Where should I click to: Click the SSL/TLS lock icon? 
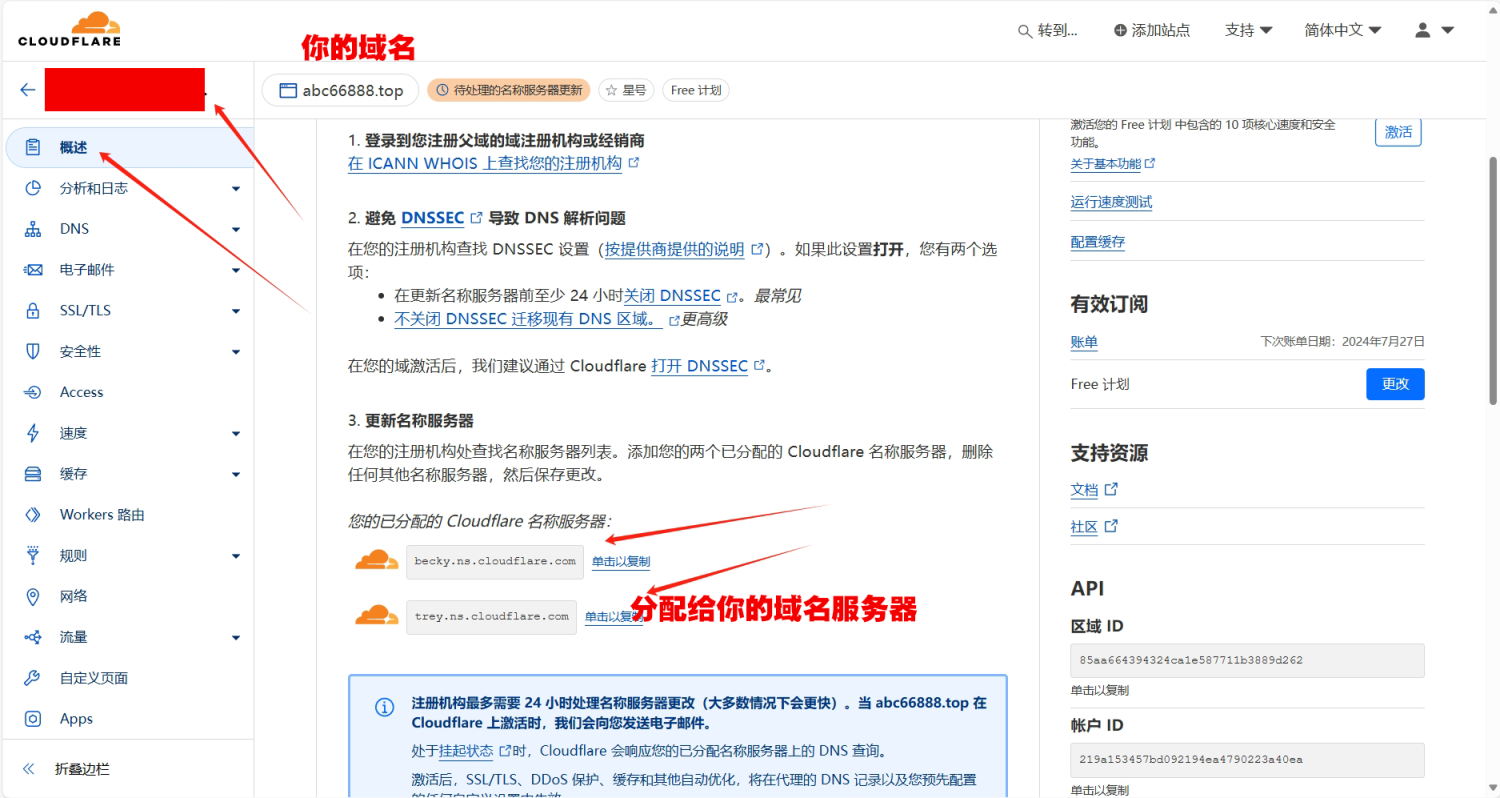tap(33, 311)
